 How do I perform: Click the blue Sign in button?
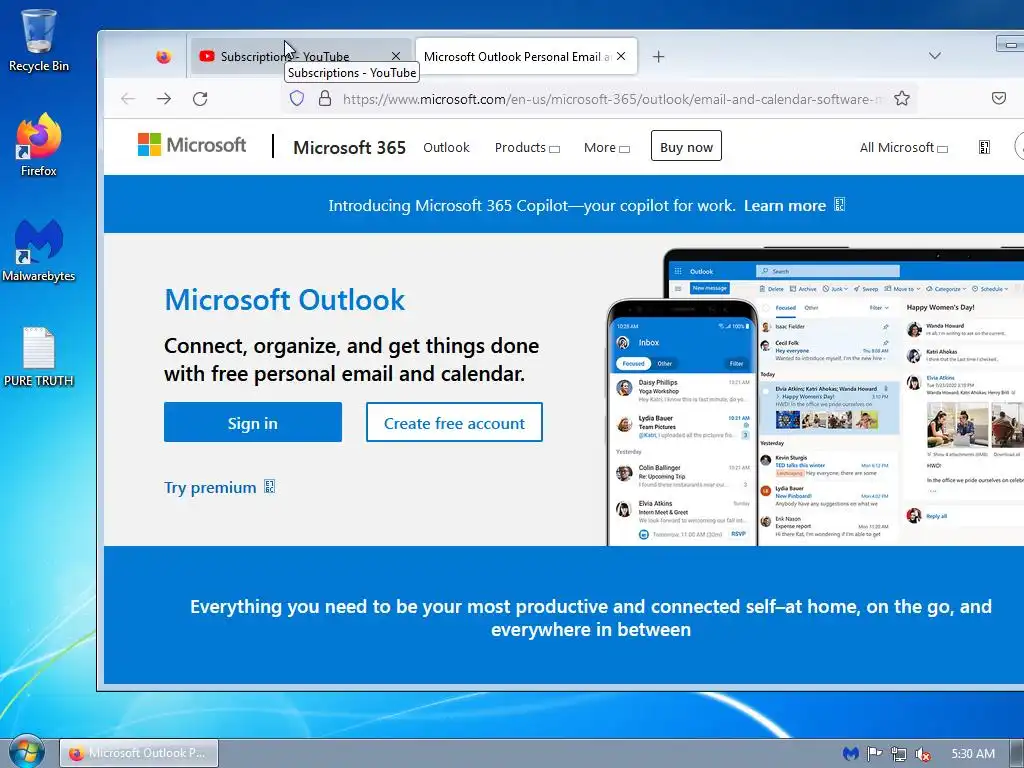click(253, 423)
